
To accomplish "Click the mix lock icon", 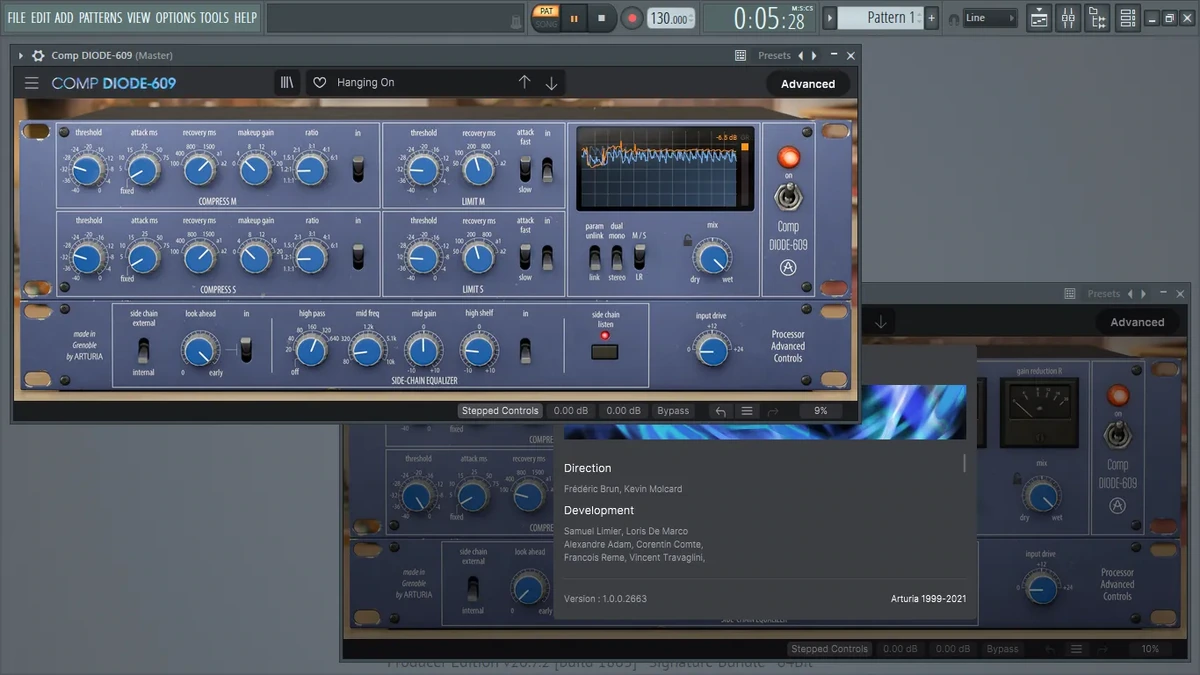I will point(686,240).
